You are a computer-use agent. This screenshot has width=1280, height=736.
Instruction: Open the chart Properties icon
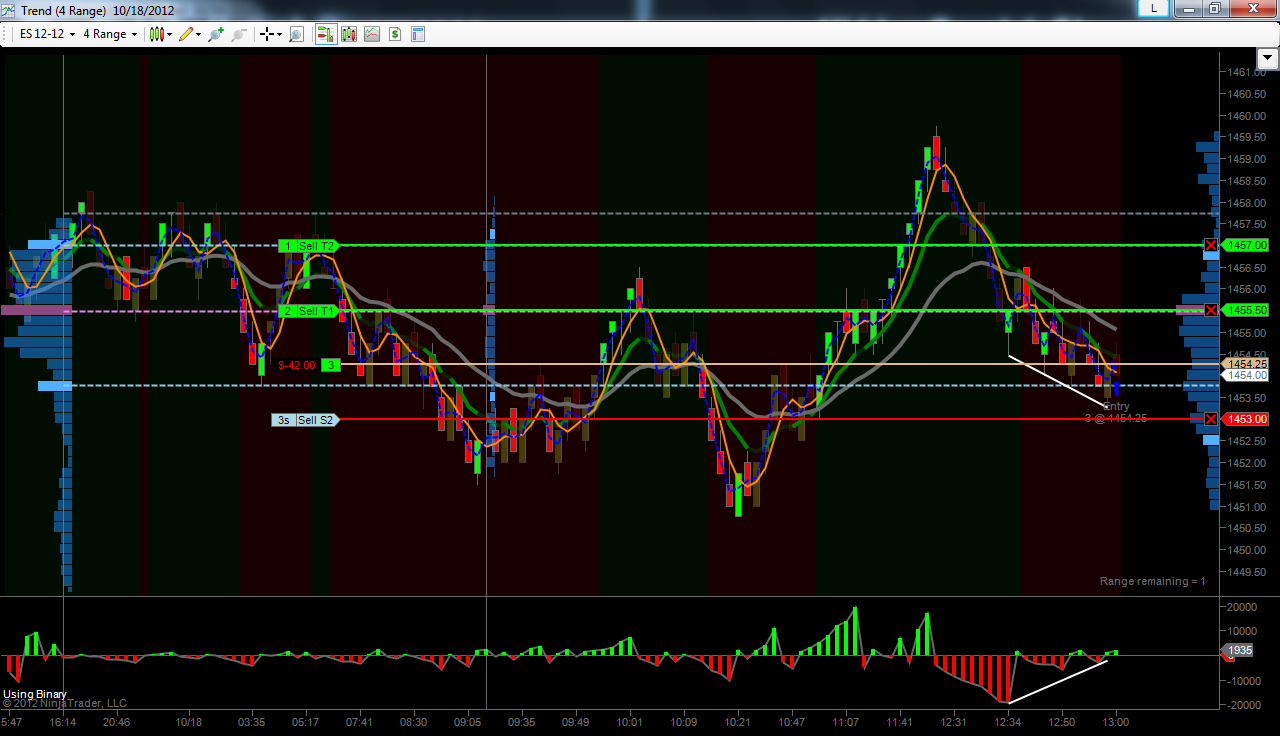418,34
